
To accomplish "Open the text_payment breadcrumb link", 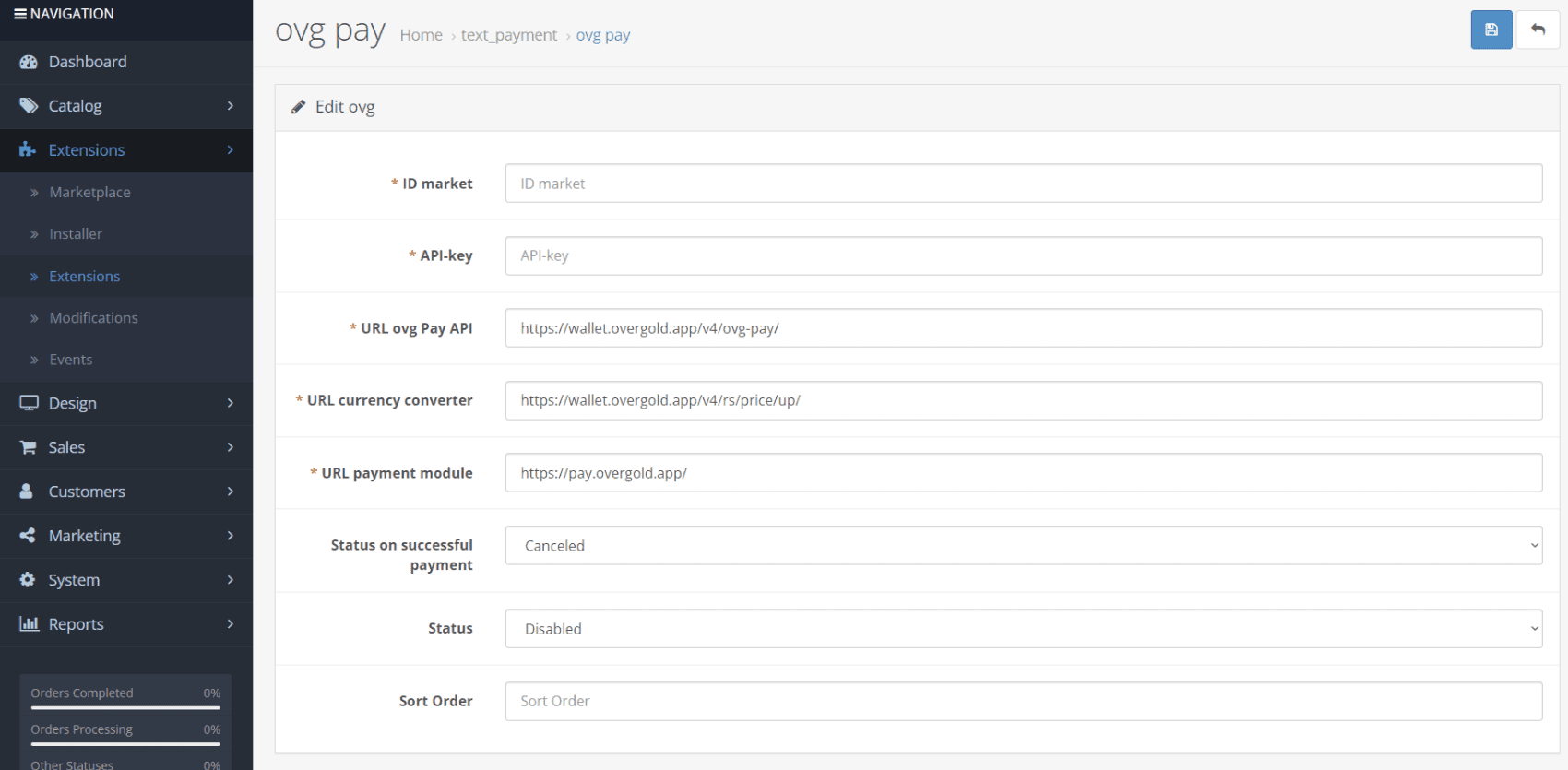I will pos(509,35).
